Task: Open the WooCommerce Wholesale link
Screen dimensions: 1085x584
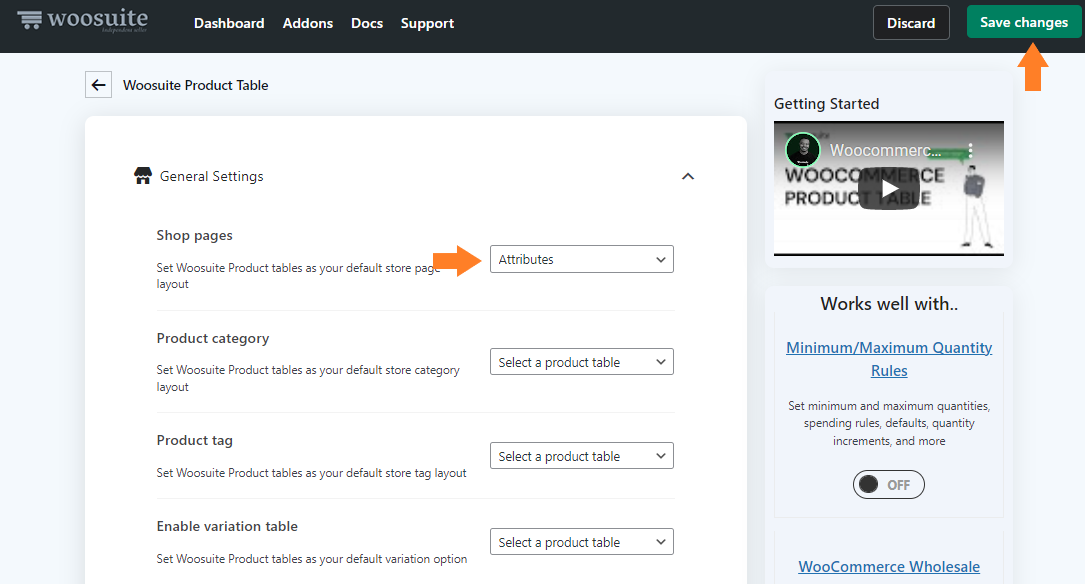Action: coord(888,567)
